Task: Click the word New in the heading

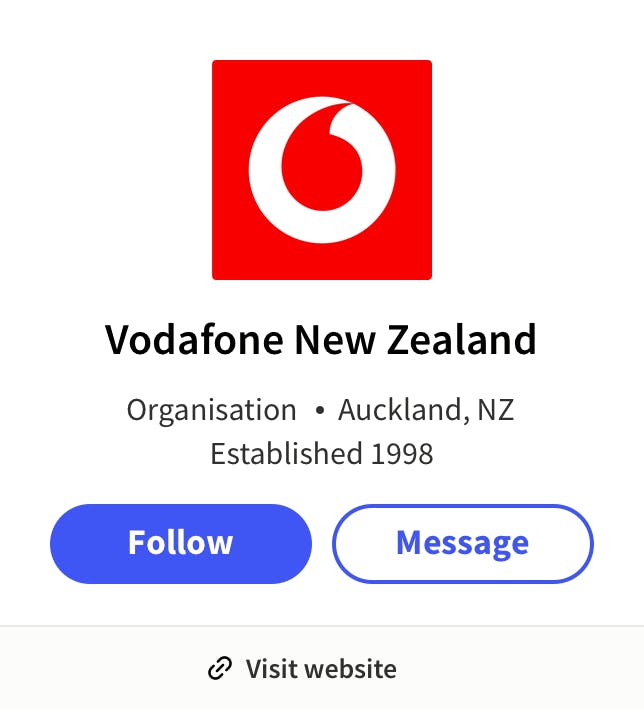Action: (335, 339)
